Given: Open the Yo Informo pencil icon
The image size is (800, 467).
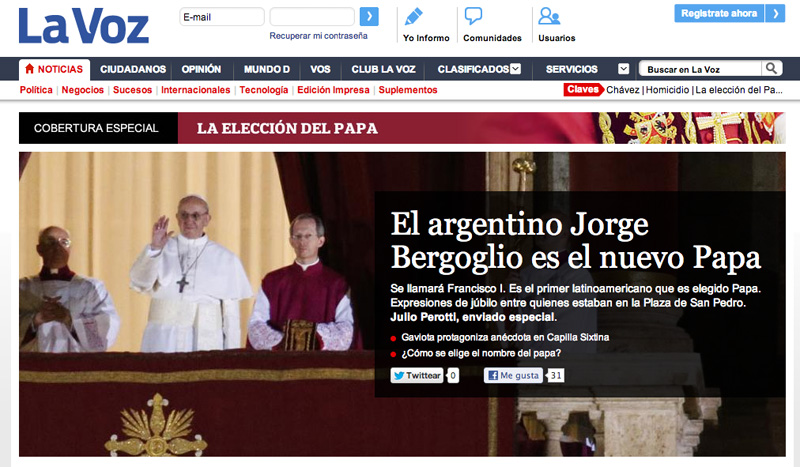Looking at the screenshot, I should point(413,17).
